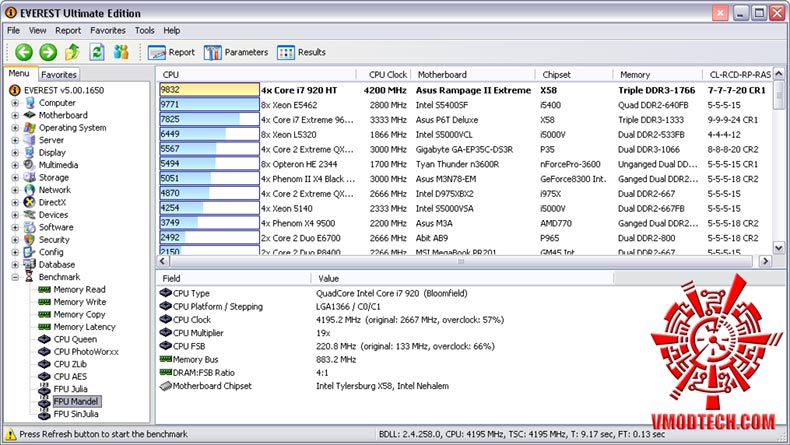Open the Tools menu
This screenshot has height=445, width=790.
coord(145,31)
